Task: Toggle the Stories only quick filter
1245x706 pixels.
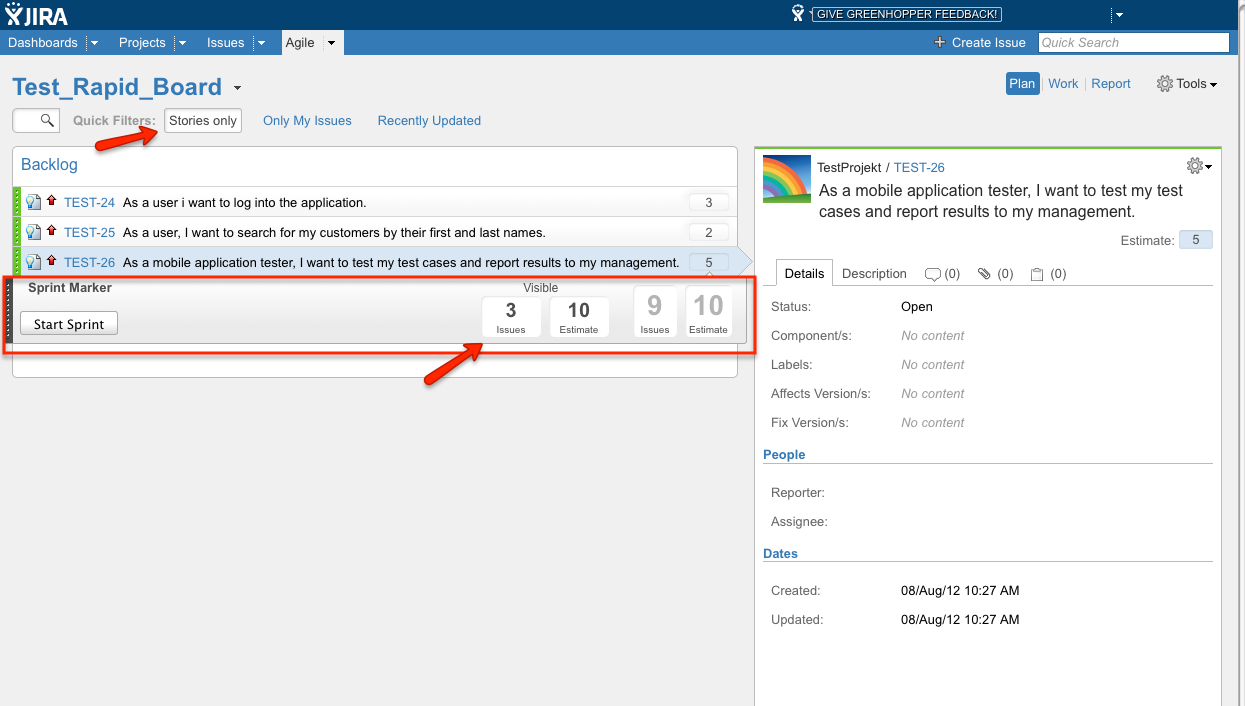Action: coord(203,120)
